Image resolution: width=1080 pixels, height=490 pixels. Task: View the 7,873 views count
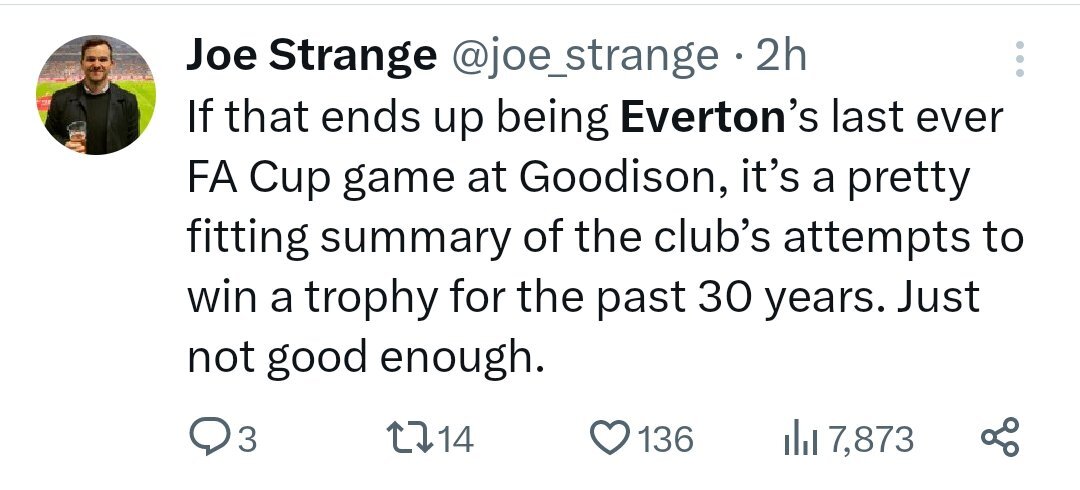pos(871,439)
